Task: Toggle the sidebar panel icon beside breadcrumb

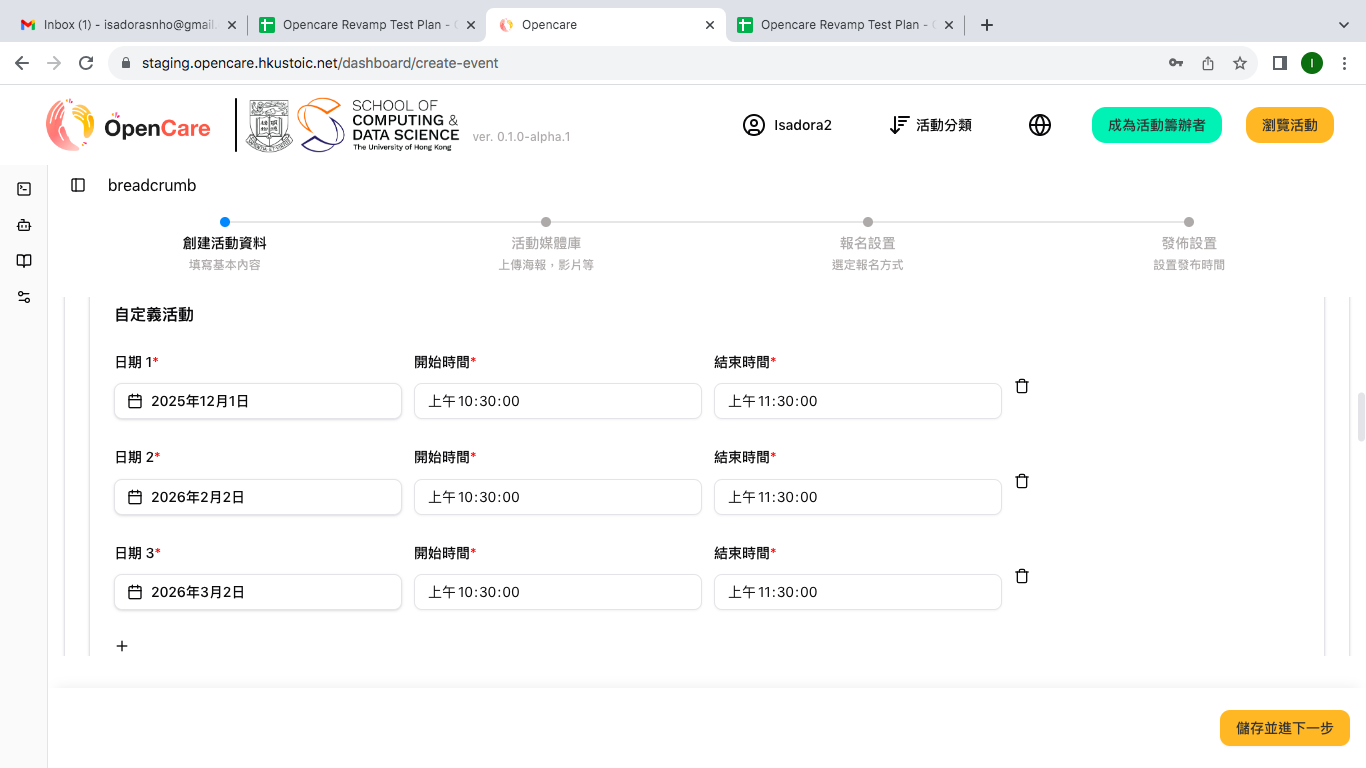Action: (78, 185)
